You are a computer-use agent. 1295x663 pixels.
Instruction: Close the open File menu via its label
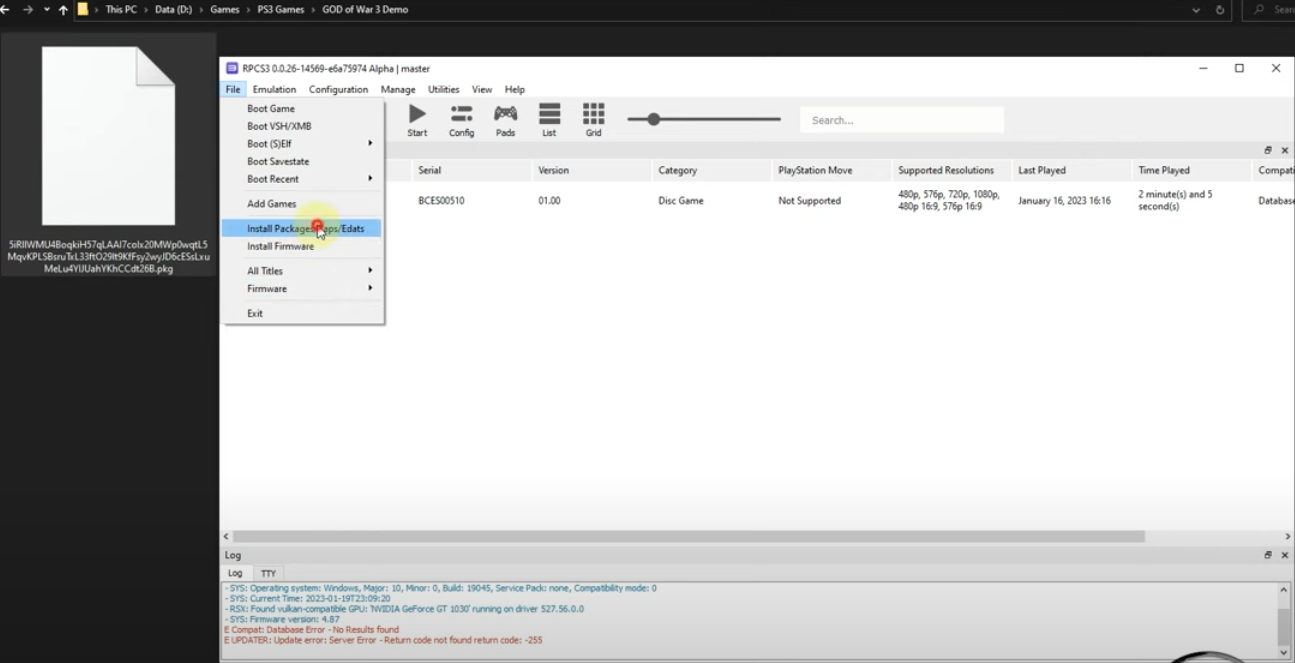click(233, 90)
